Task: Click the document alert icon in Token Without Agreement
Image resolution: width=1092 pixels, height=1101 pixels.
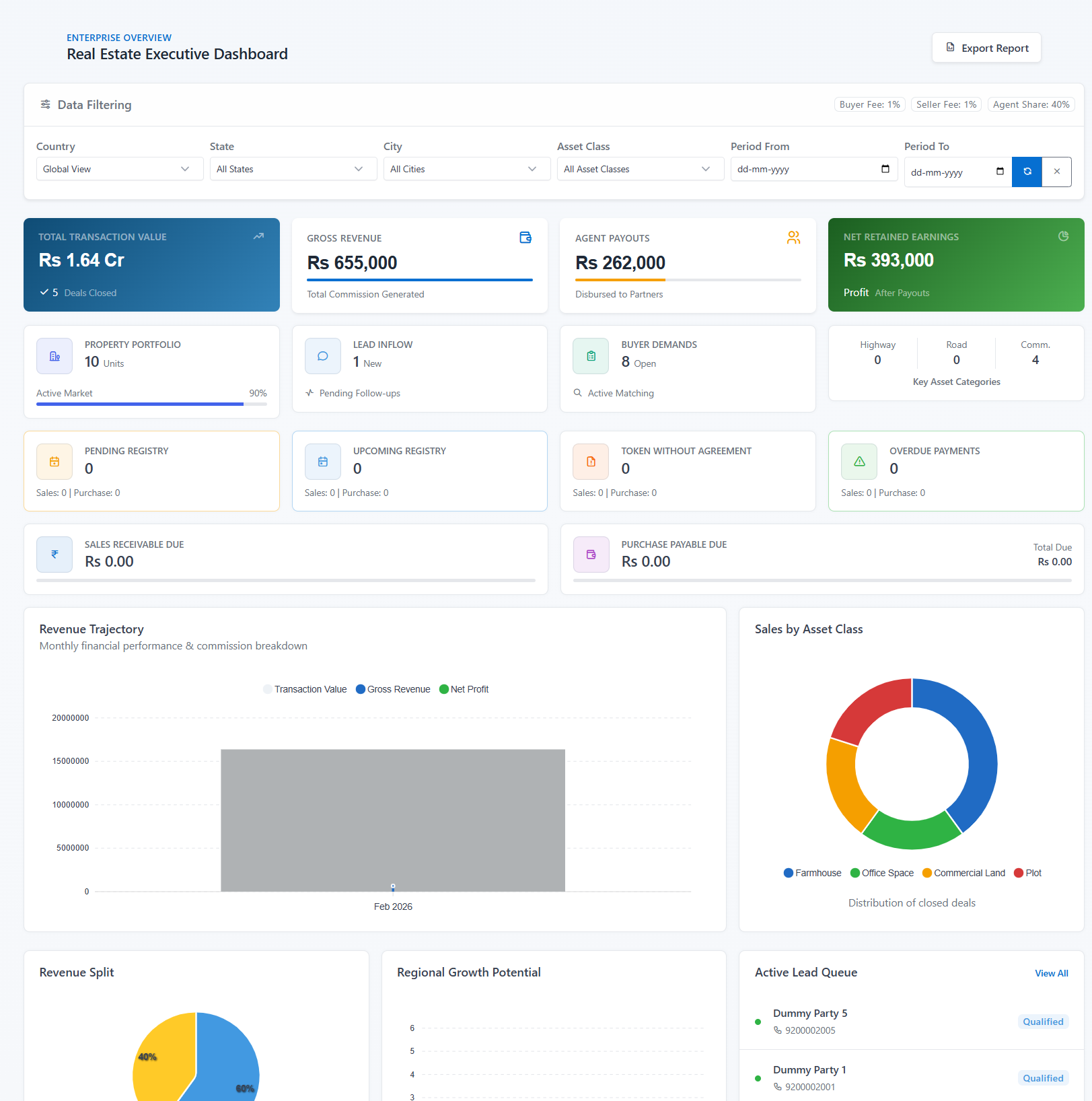Action: pos(591,462)
